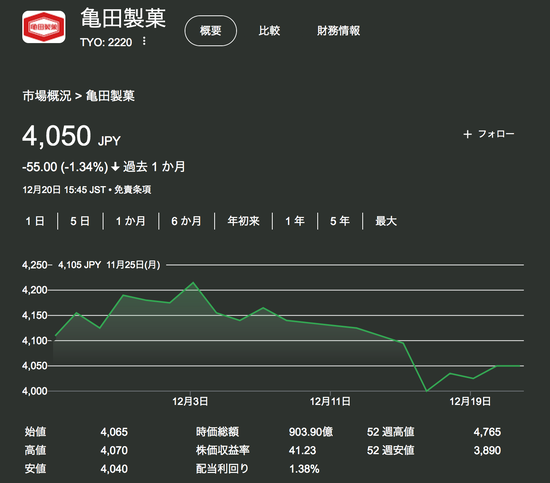Open the three-dot menu beside TYO: 2220
Image resolution: width=550 pixels, height=483 pixels.
[x=144, y=41]
